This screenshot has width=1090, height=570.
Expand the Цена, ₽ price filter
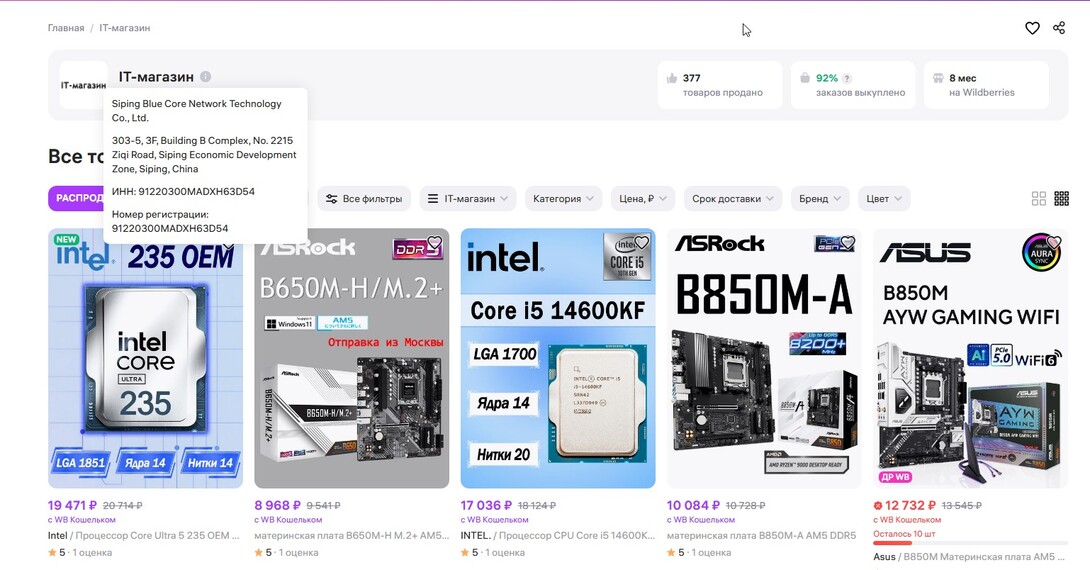click(643, 199)
